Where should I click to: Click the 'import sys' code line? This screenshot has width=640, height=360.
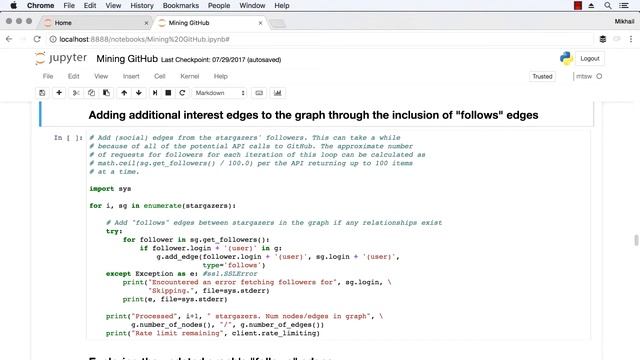click(110, 189)
